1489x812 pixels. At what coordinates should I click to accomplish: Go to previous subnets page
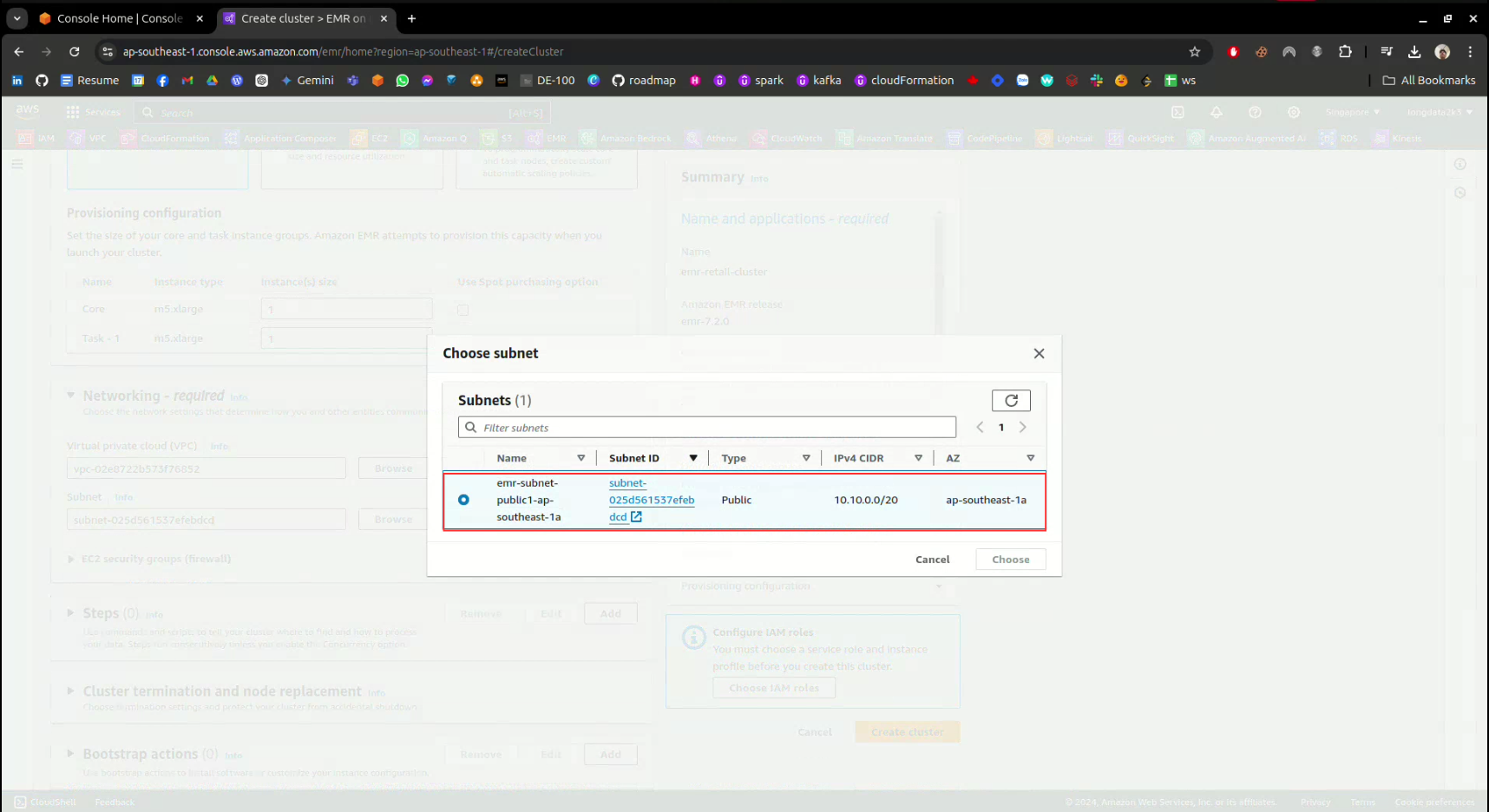click(980, 428)
